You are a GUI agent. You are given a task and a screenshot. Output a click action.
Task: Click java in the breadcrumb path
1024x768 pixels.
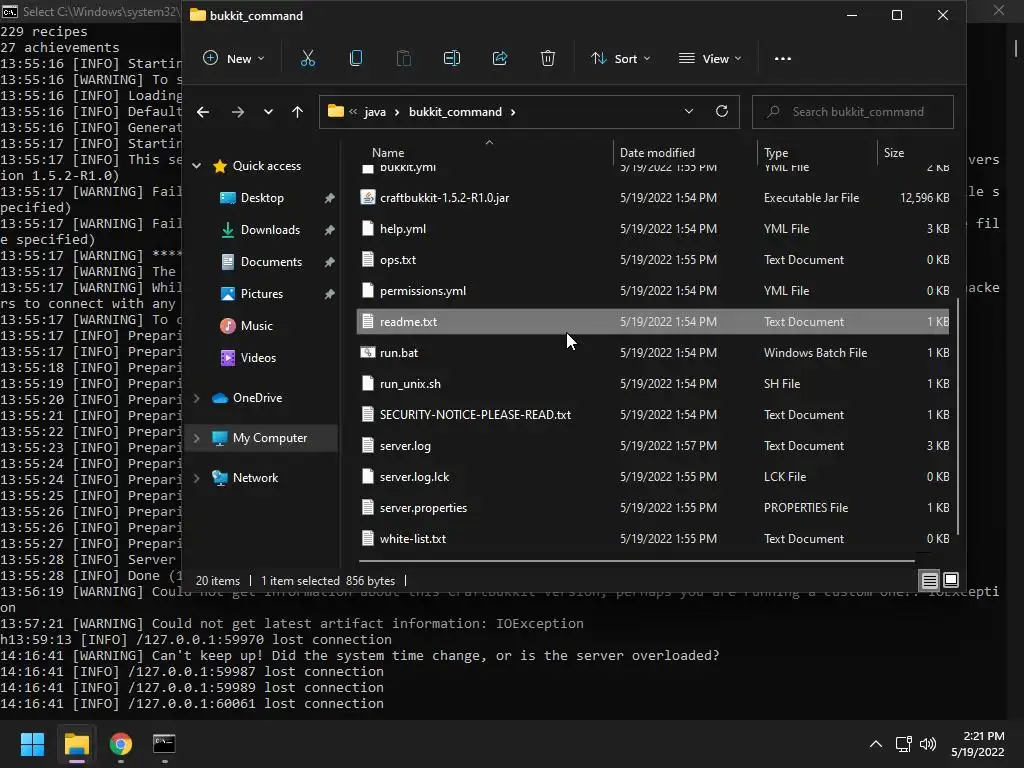click(375, 112)
